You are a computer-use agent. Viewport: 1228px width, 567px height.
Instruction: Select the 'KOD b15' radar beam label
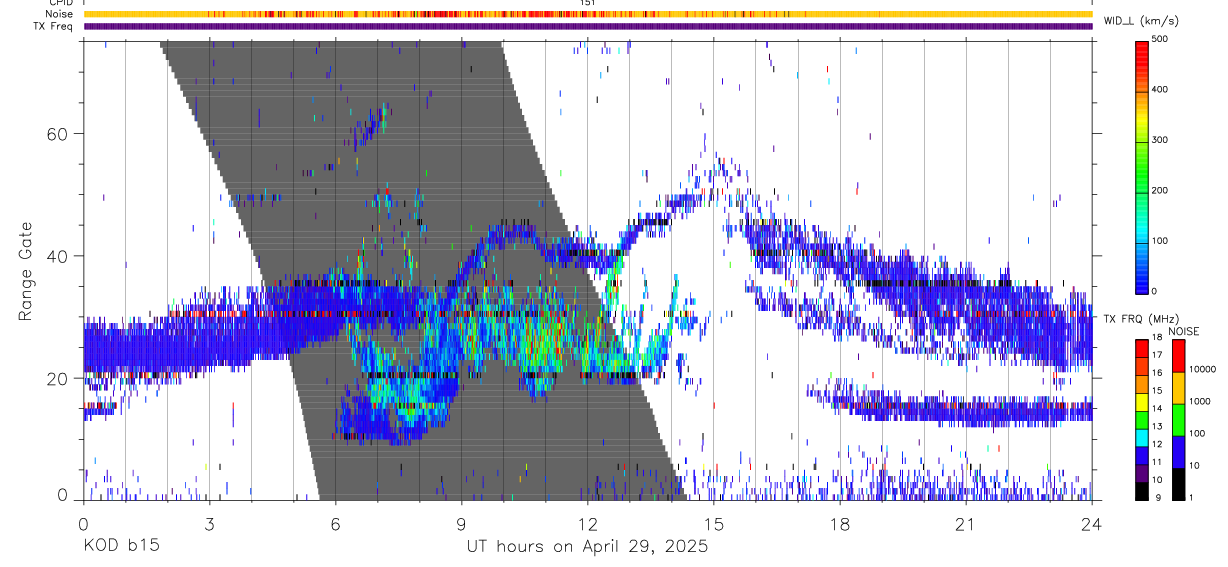click(x=120, y=547)
